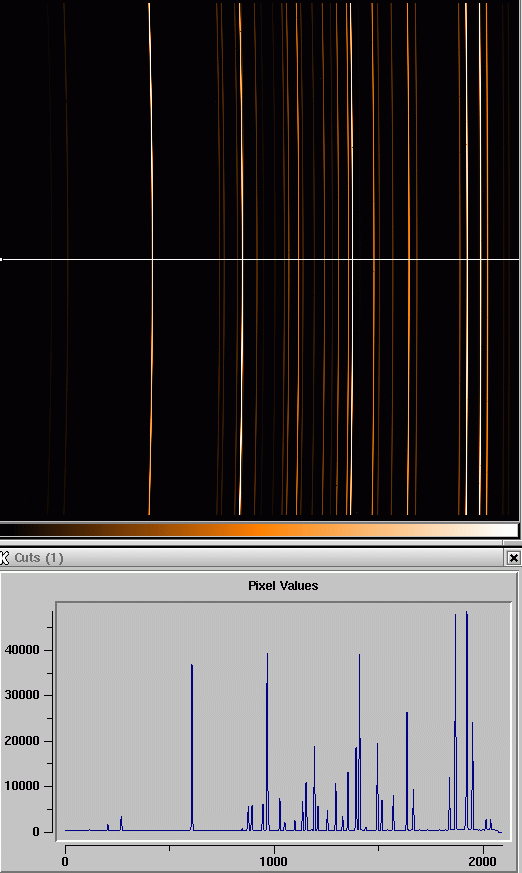Click the cut line's left end marker
This screenshot has height=873, width=522.
(x=2, y=259)
